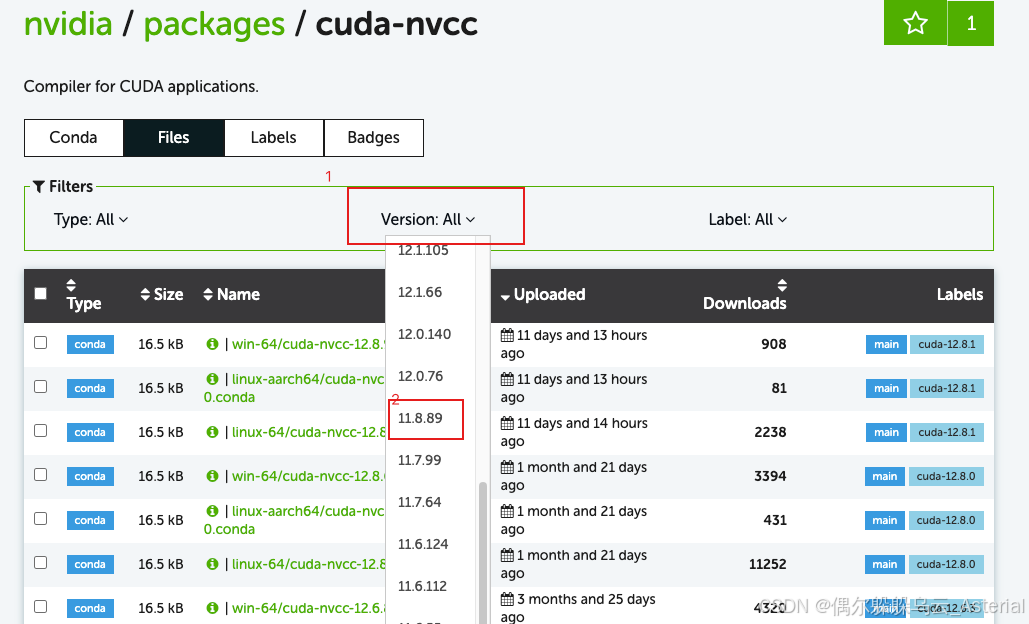1029x624 pixels.
Task: Click cuda-12.8.0 label in 3394-download row
Action: (x=946, y=476)
